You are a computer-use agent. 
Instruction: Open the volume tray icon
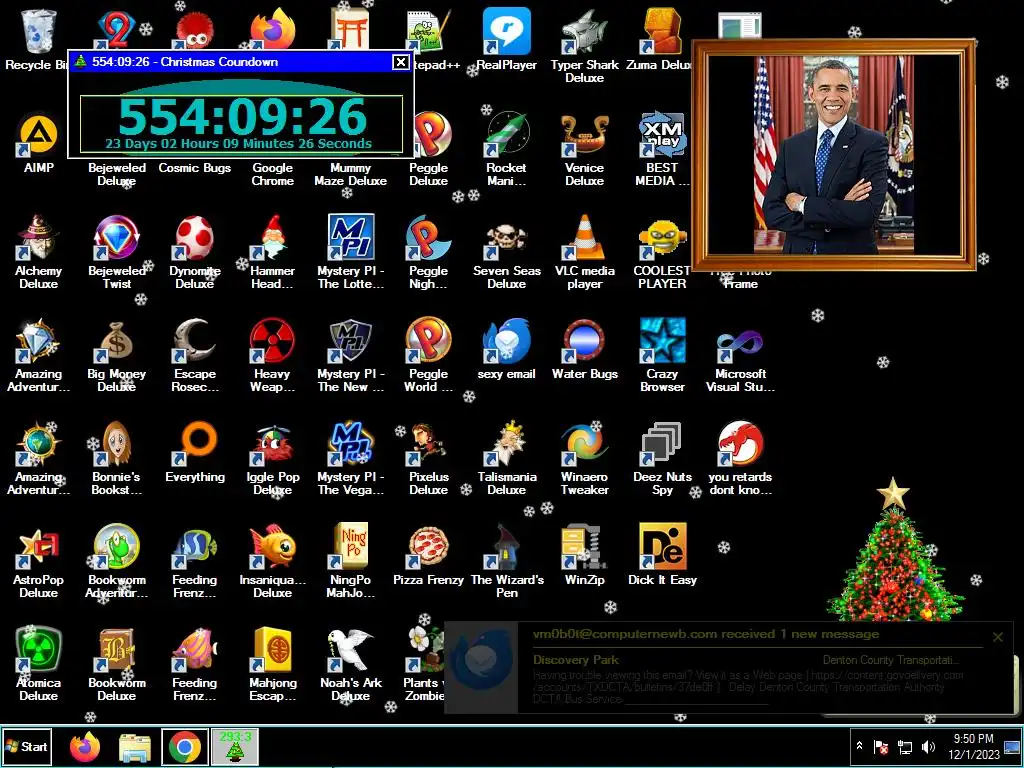[928, 746]
